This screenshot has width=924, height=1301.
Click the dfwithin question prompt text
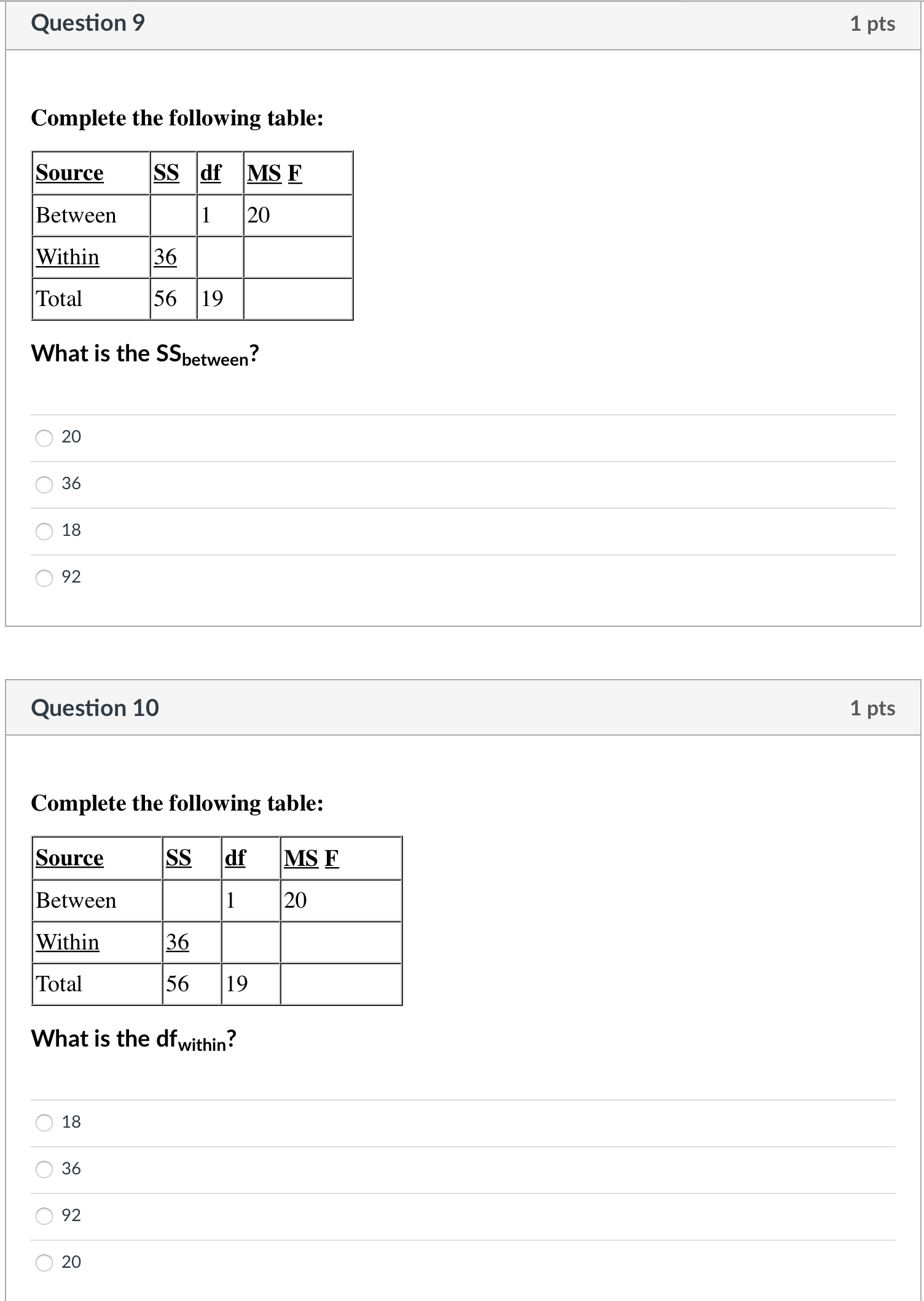135,1039
